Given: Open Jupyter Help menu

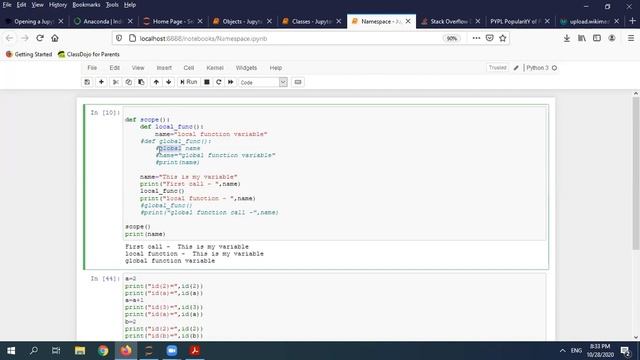Looking at the screenshot, I should (x=276, y=68).
